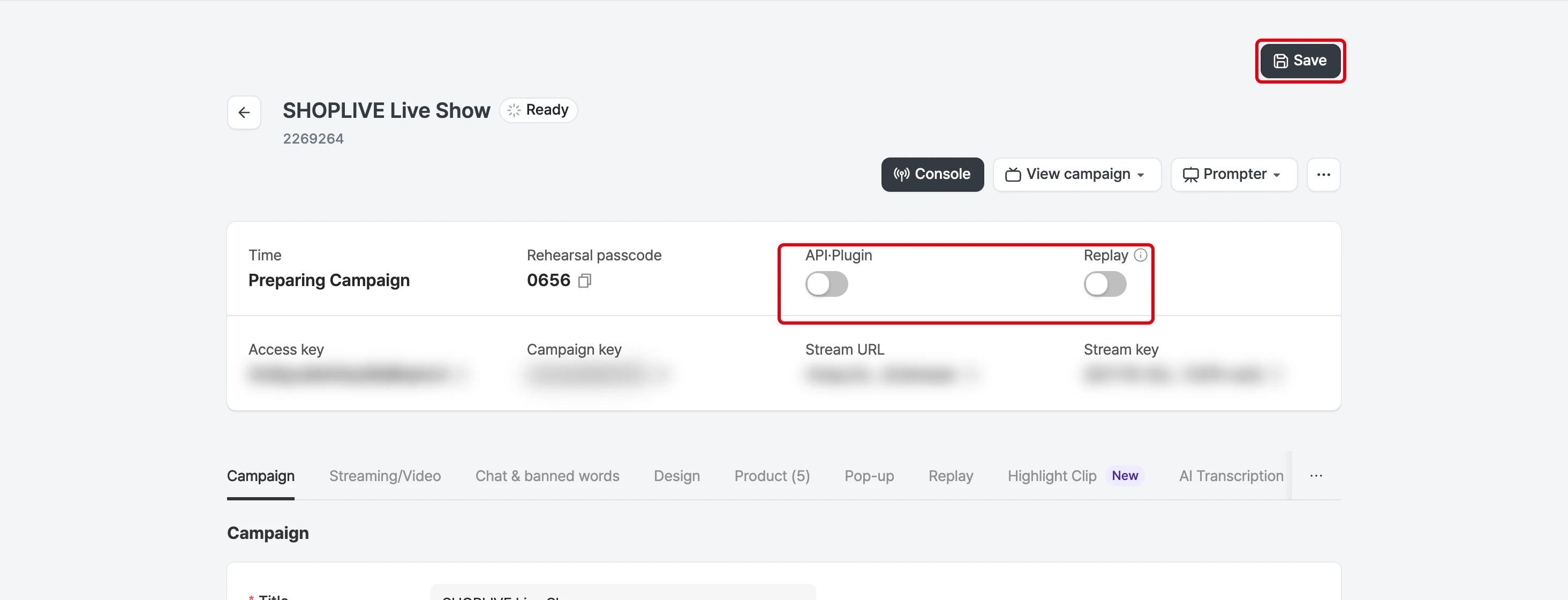
Task: Switch to the Replay tab
Action: pyautogui.click(x=950, y=476)
